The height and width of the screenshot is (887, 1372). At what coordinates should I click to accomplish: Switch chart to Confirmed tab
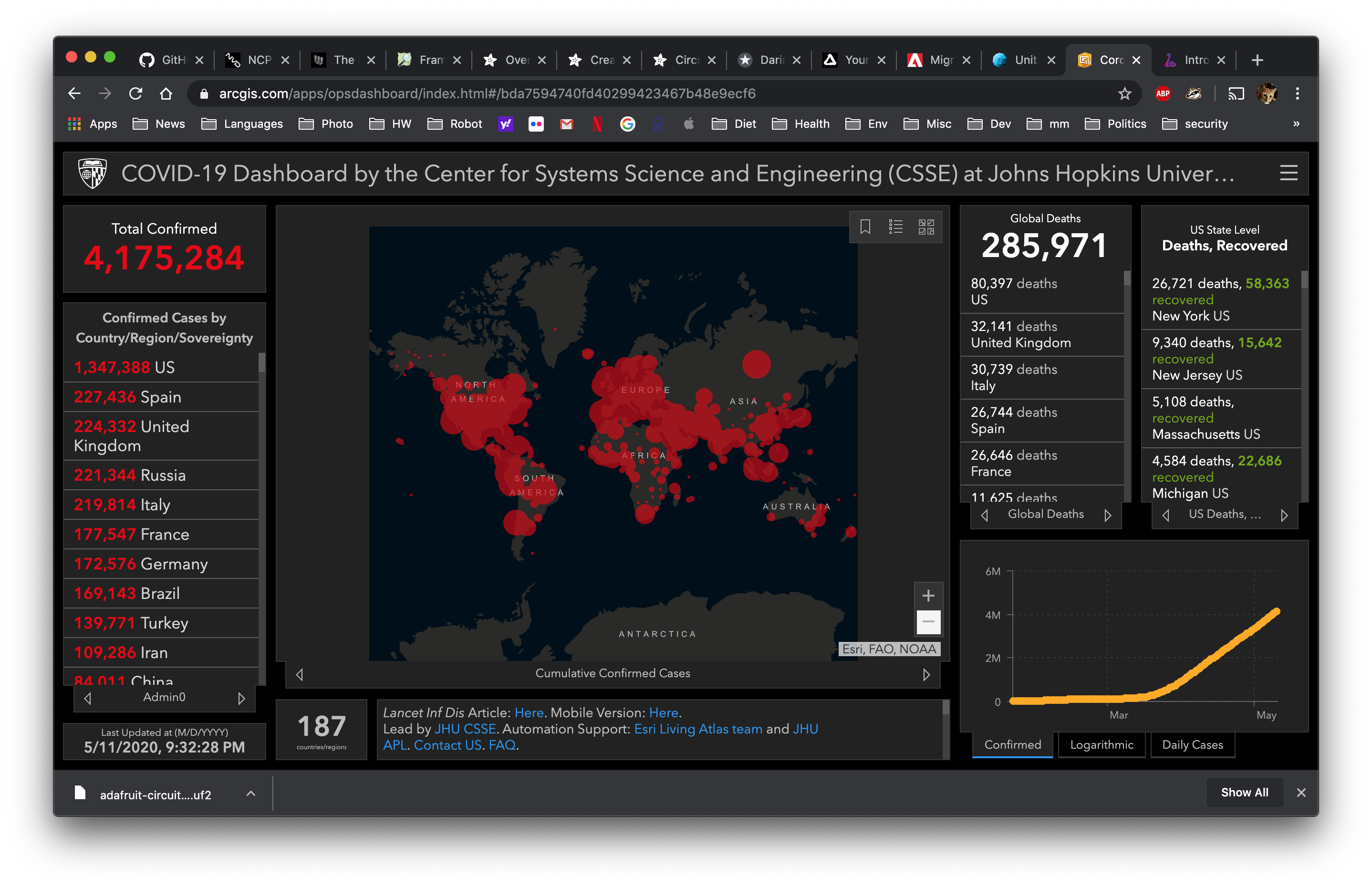coord(1012,745)
